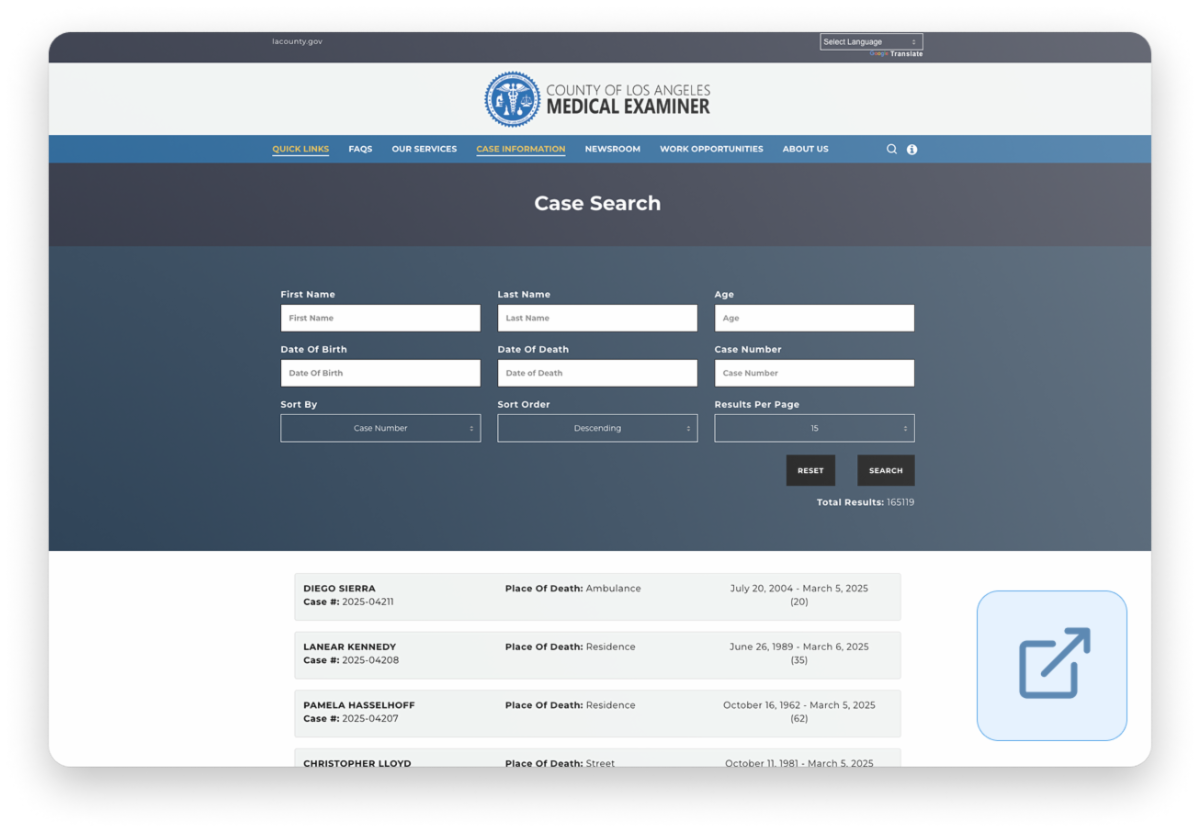Open the Case Information menu

tap(520, 149)
